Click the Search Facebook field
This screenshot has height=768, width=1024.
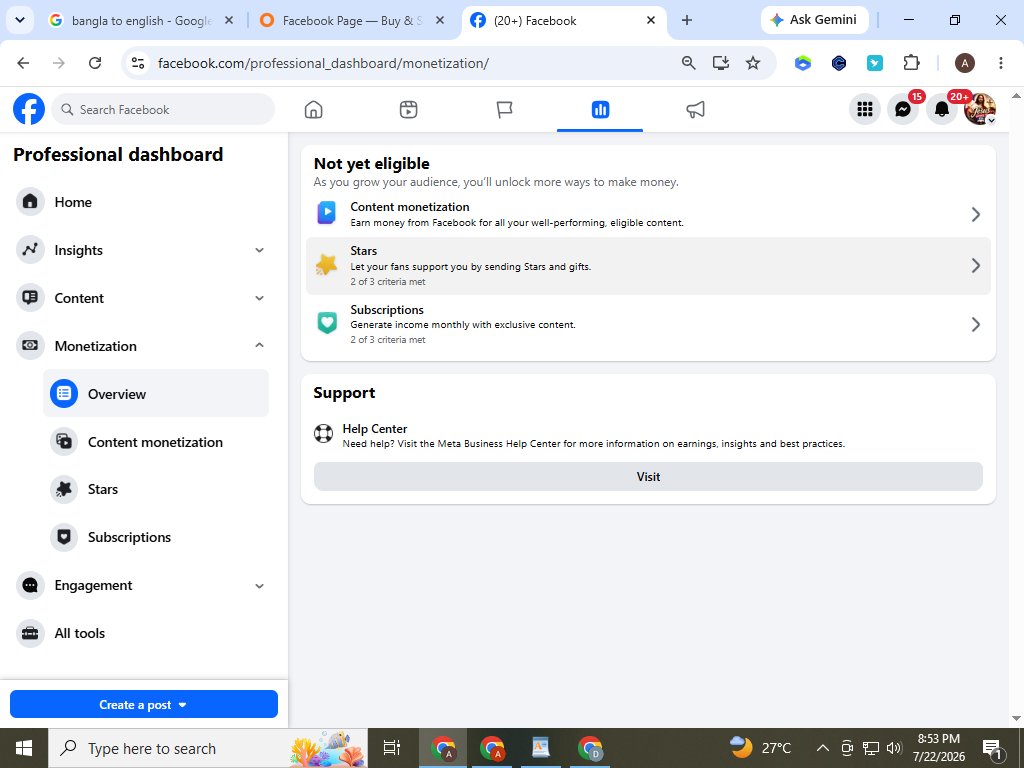pos(163,109)
